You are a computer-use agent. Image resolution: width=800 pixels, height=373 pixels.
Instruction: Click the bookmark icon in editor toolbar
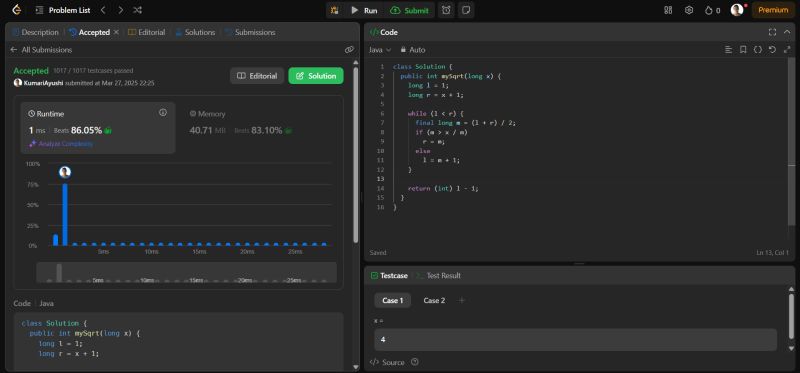pos(743,50)
